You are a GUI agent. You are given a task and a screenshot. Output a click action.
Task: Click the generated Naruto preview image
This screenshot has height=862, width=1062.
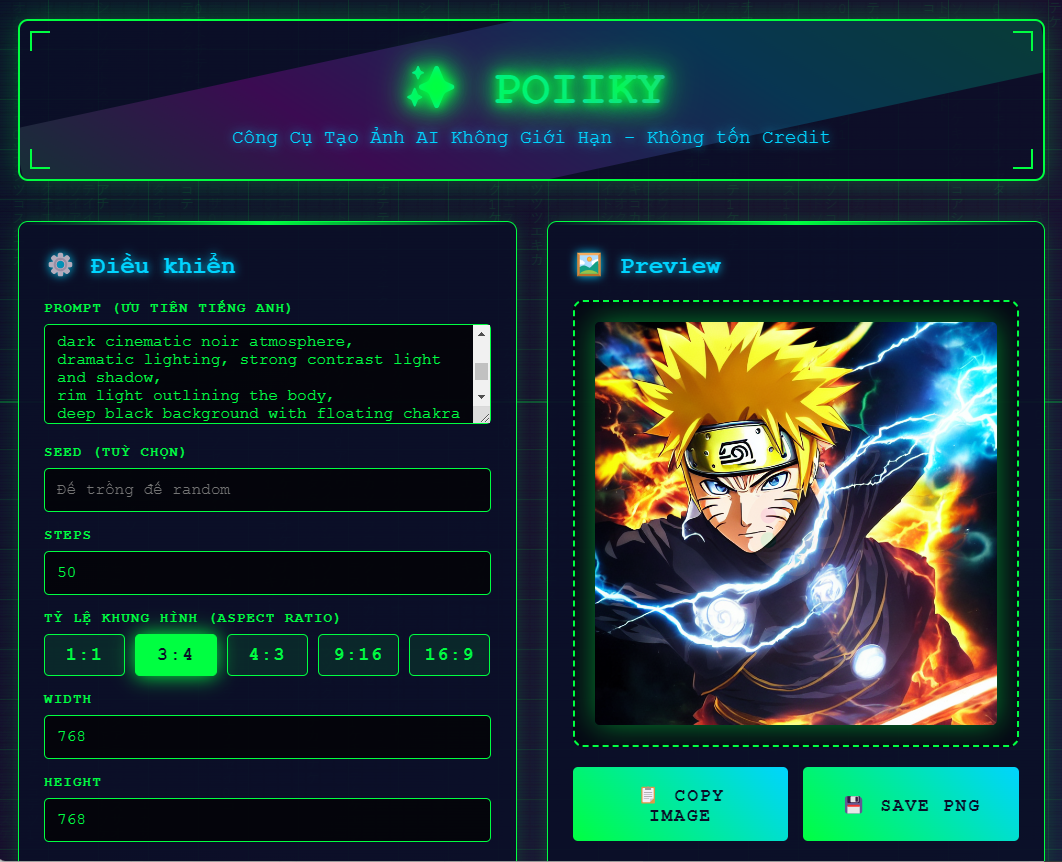(x=796, y=523)
